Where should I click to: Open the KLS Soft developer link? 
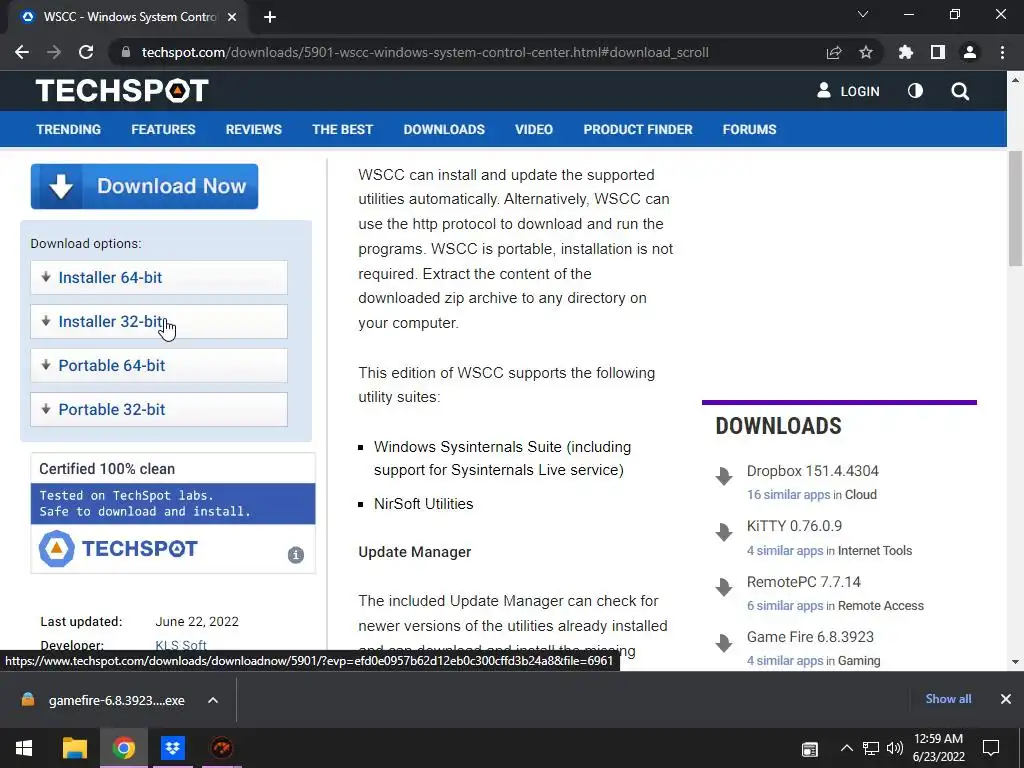tap(181, 645)
